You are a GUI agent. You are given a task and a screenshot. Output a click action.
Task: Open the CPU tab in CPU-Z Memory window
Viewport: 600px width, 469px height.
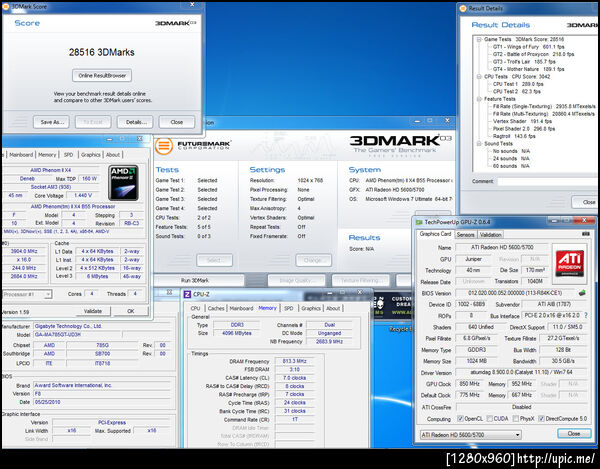[196, 308]
